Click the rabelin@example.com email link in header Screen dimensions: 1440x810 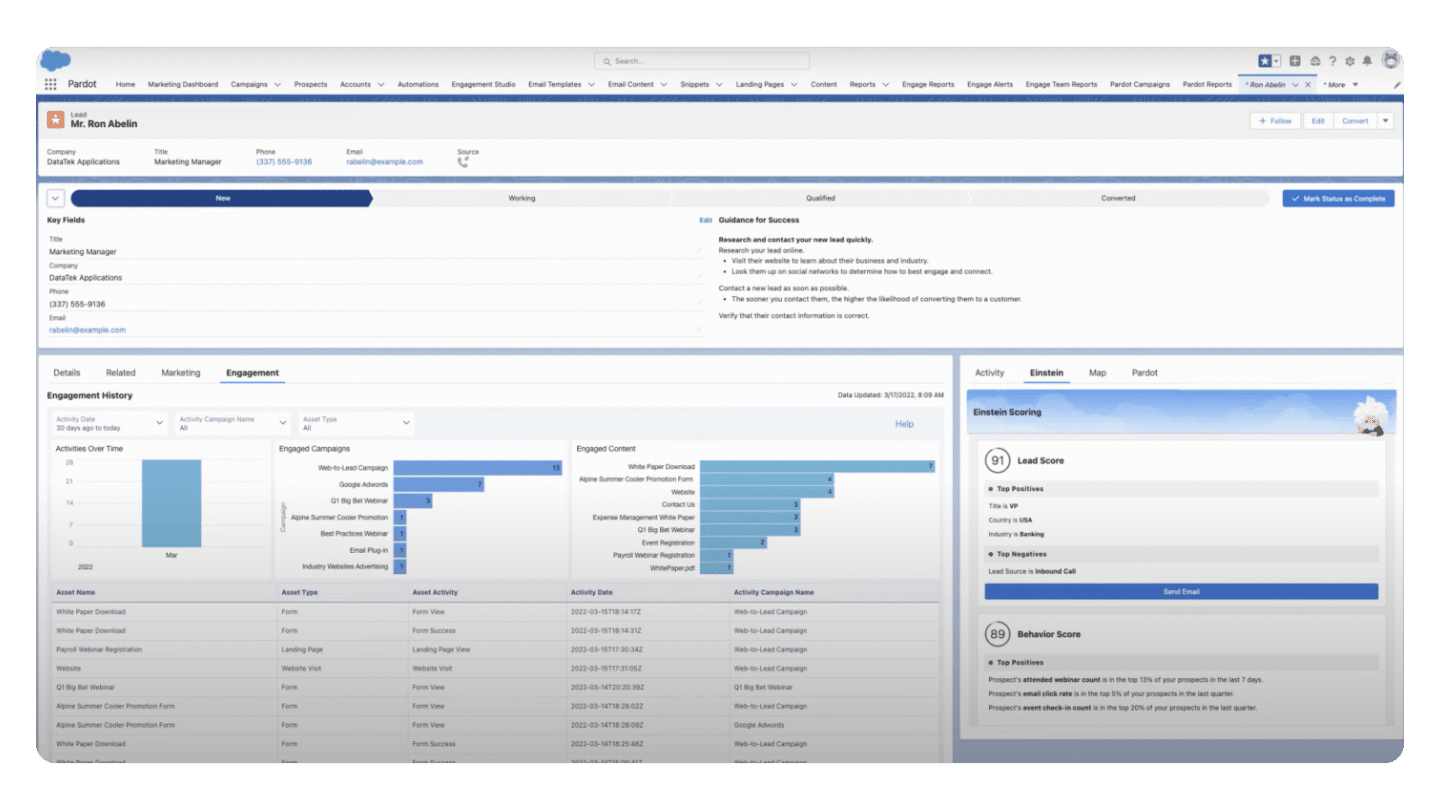point(385,162)
